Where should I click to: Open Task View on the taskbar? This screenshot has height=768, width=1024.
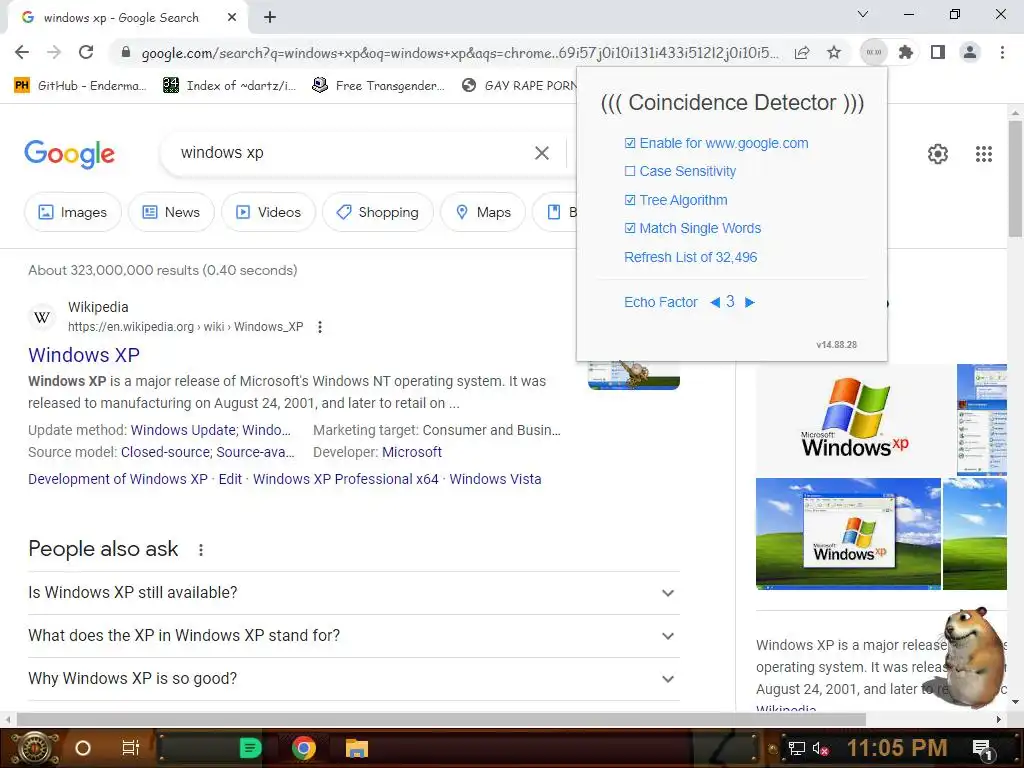click(x=131, y=748)
